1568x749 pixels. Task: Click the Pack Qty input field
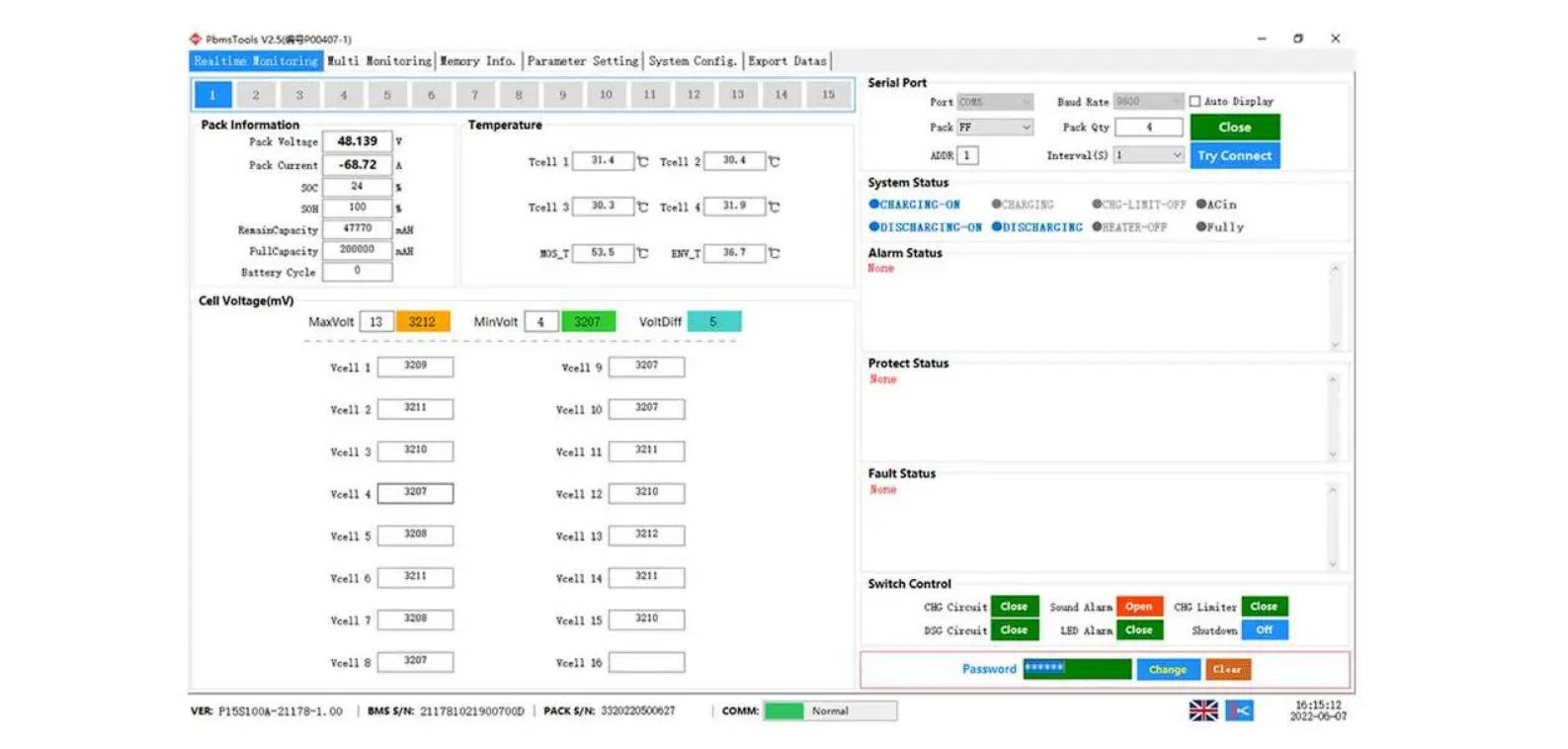(x=1149, y=127)
